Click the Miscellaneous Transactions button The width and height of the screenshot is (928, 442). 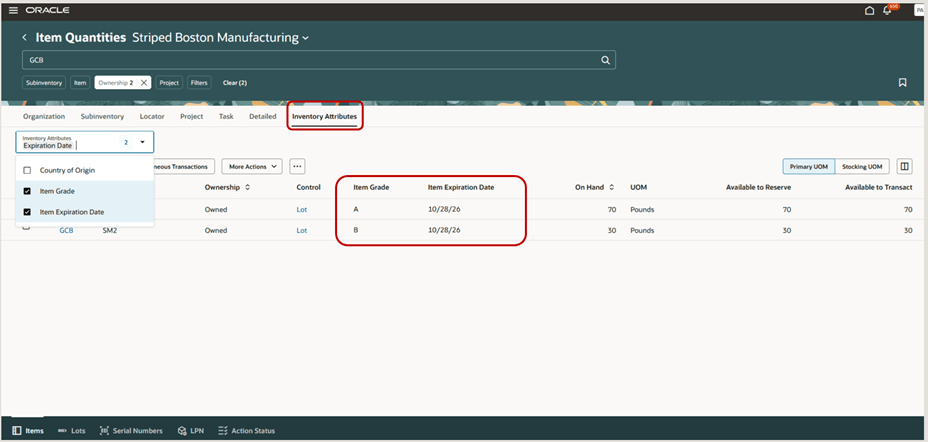coord(183,167)
